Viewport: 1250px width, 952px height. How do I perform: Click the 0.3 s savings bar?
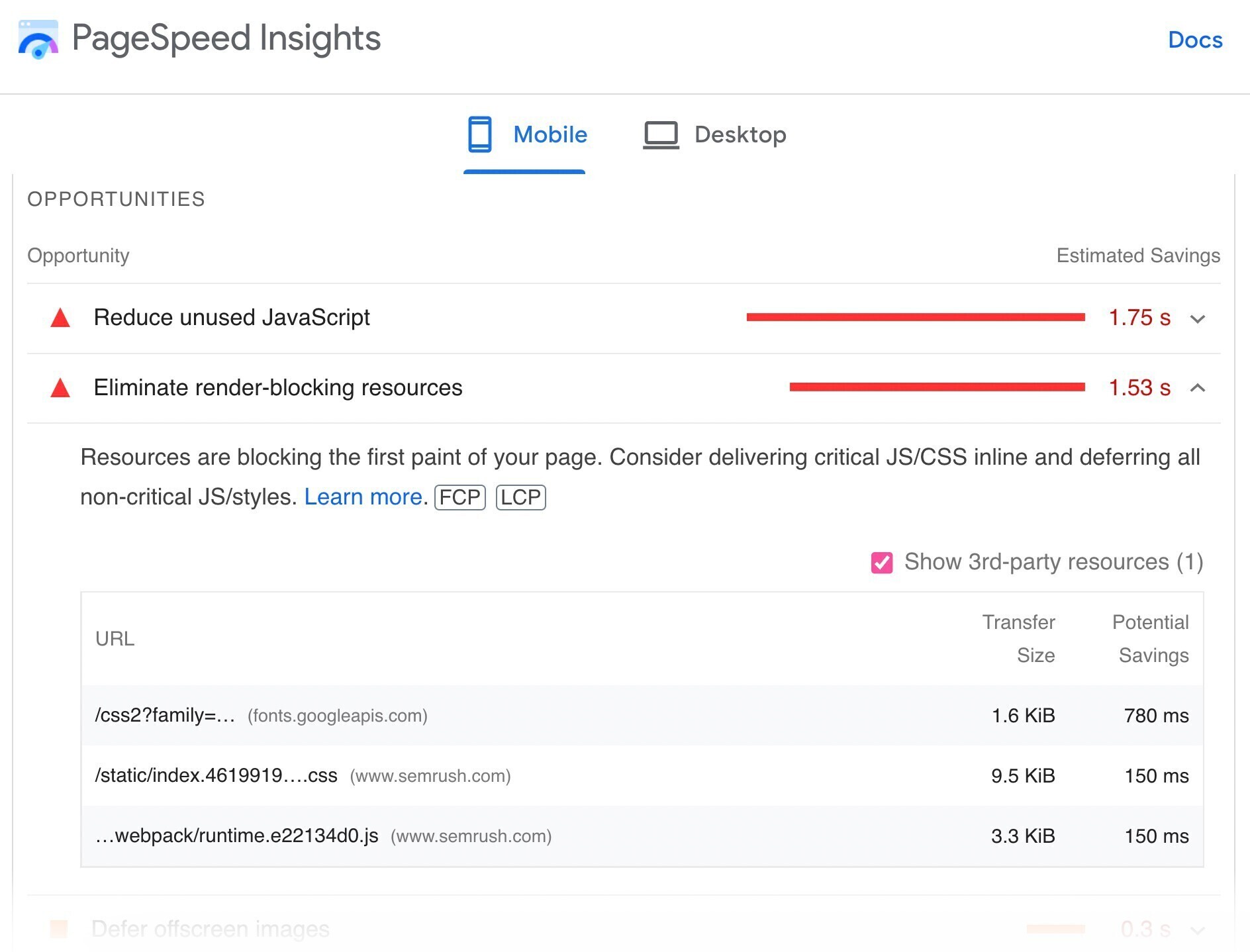pyautogui.click(x=1056, y=929)
